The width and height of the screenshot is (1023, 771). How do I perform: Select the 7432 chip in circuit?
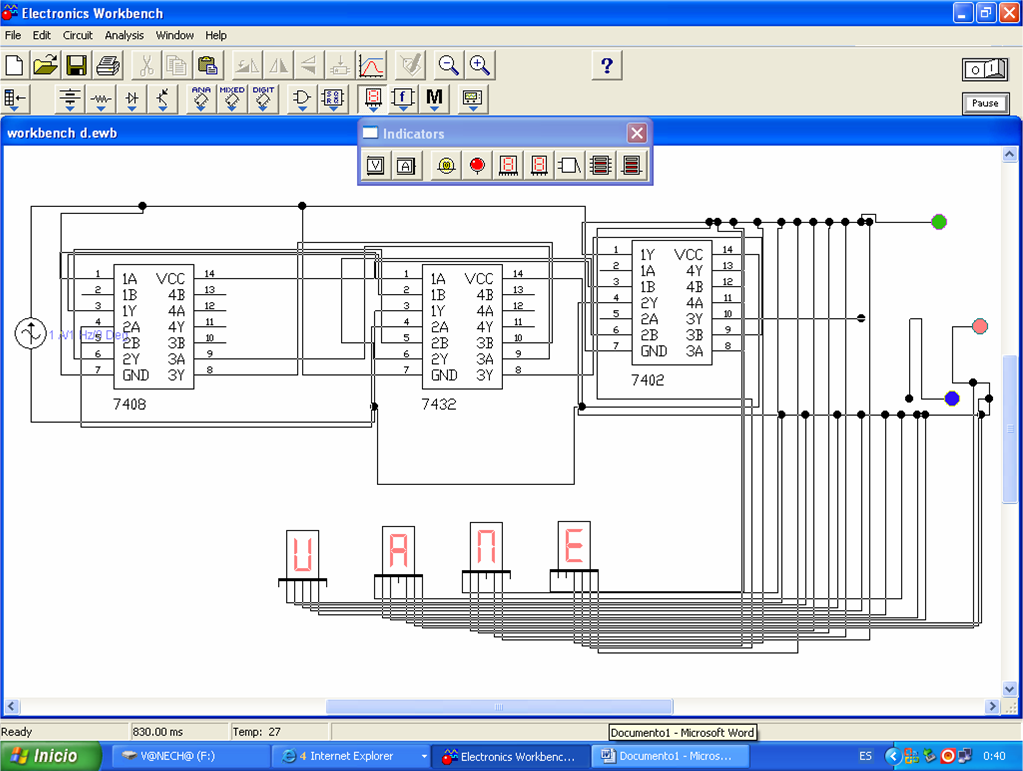(462, 327)
